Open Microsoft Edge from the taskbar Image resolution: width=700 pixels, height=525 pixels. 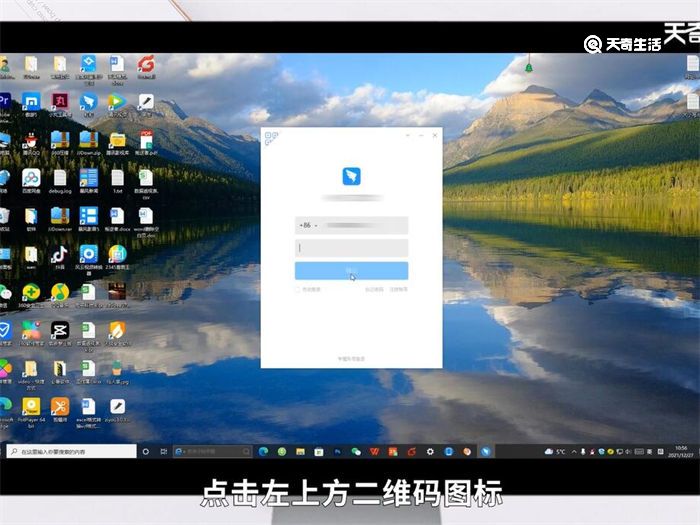pyautogui.click(x=264, y=452)
